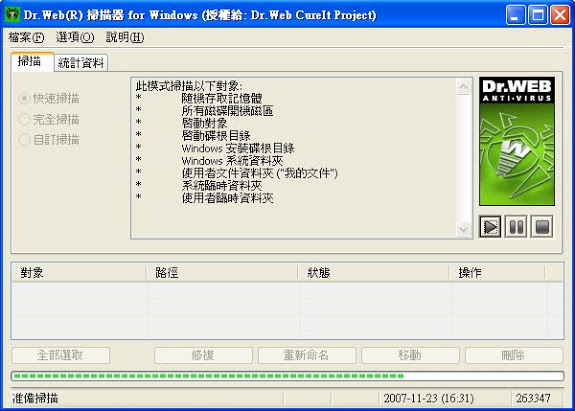Click the 刪除 button
The image size is (575, 411).
point(514,355)
